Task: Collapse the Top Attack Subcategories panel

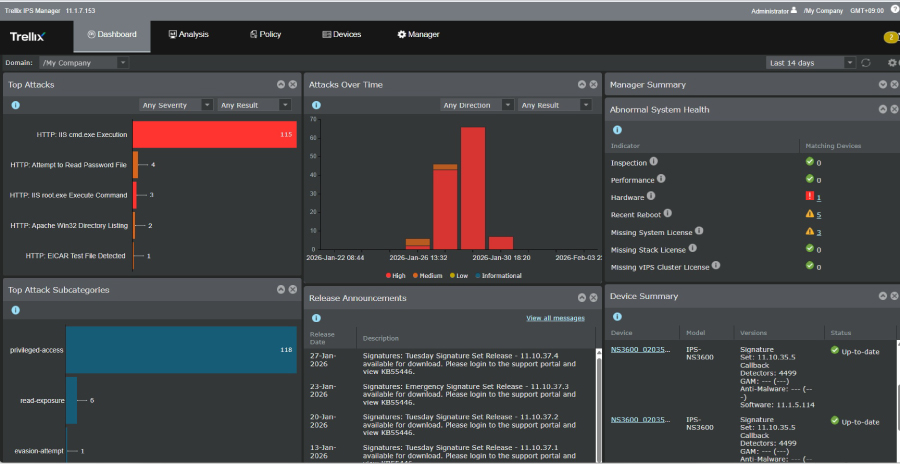Action: click(x=281, y=289)
